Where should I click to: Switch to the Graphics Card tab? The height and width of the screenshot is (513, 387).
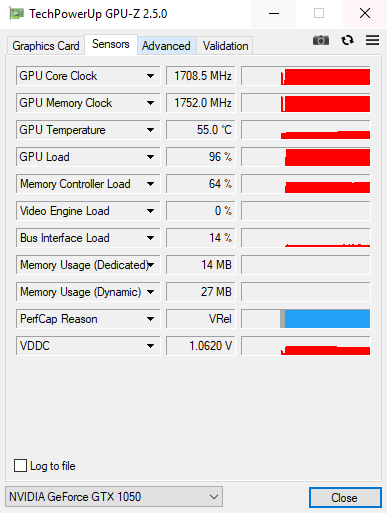46,46
